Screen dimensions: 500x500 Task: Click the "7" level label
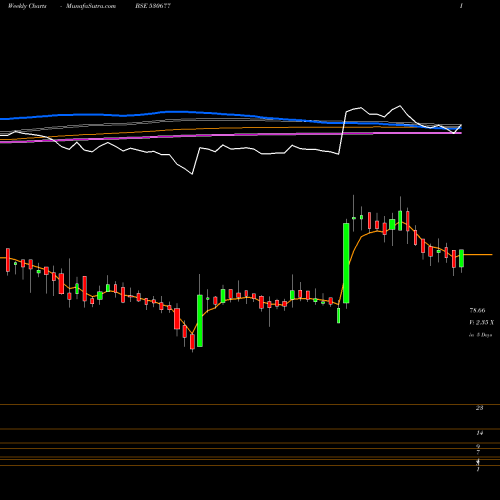pos(478,452)
